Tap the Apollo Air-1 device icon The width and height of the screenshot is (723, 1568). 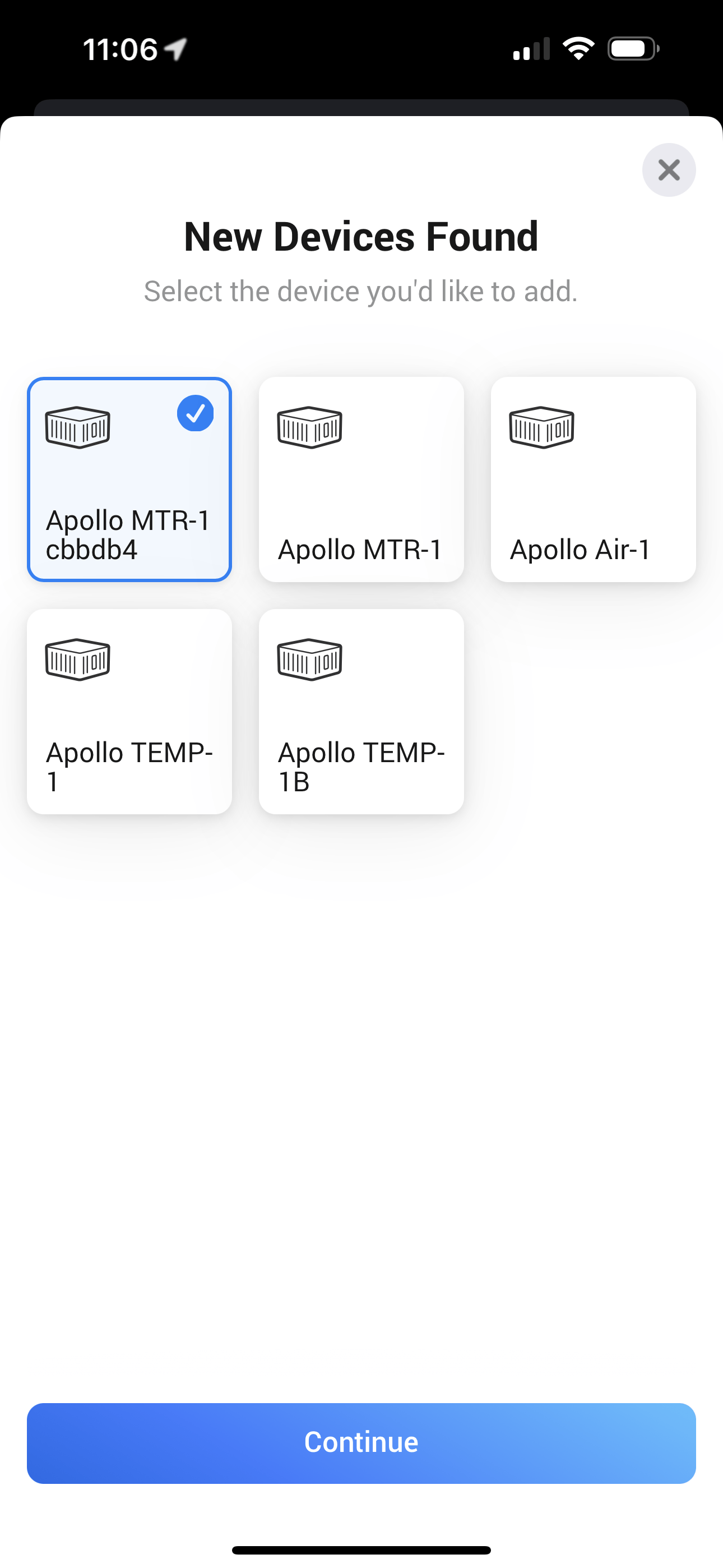pos(541,427)
